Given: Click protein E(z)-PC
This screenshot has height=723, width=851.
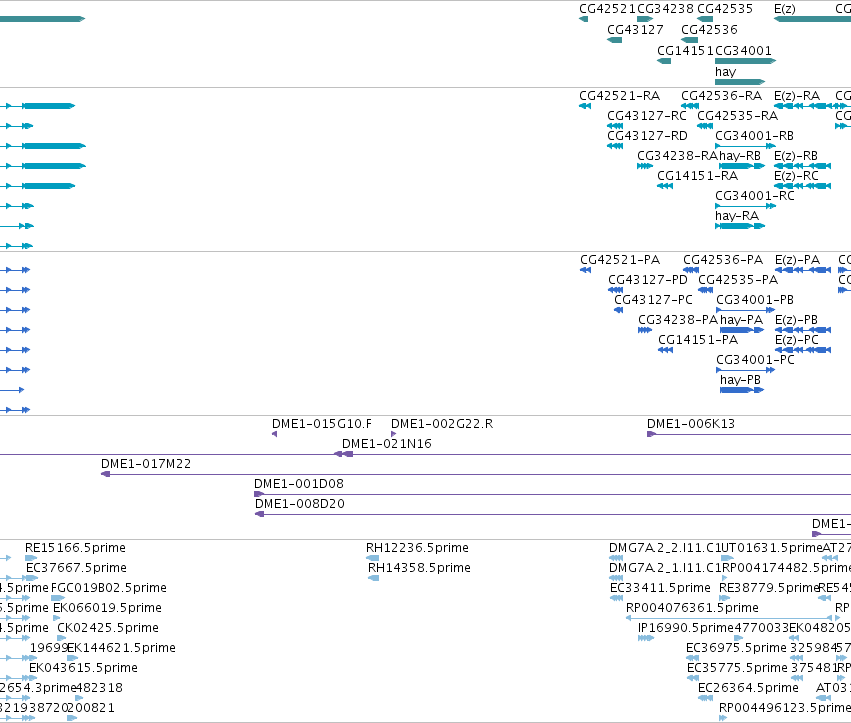Looking at the screenshot, I should click(x=797, y=340).
